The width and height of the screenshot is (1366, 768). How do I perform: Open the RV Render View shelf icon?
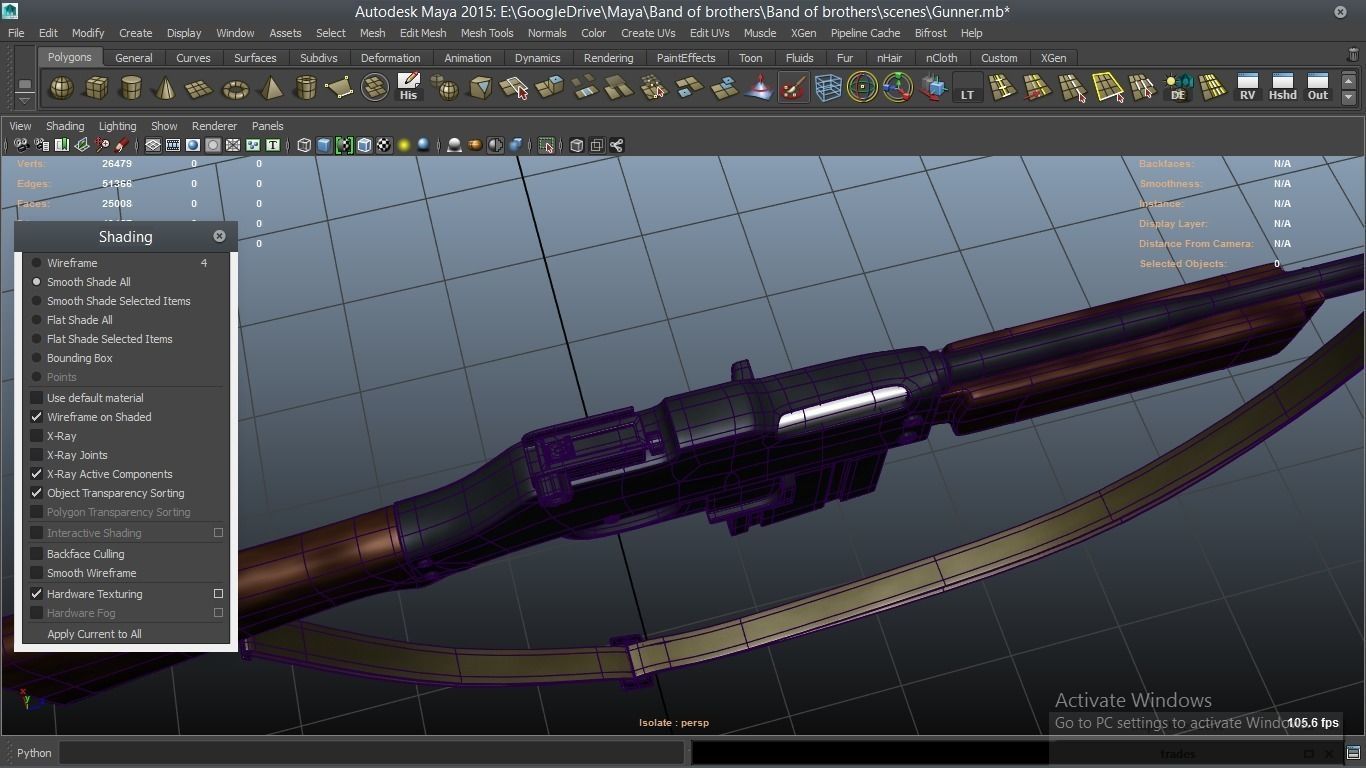pos(1247,88)
